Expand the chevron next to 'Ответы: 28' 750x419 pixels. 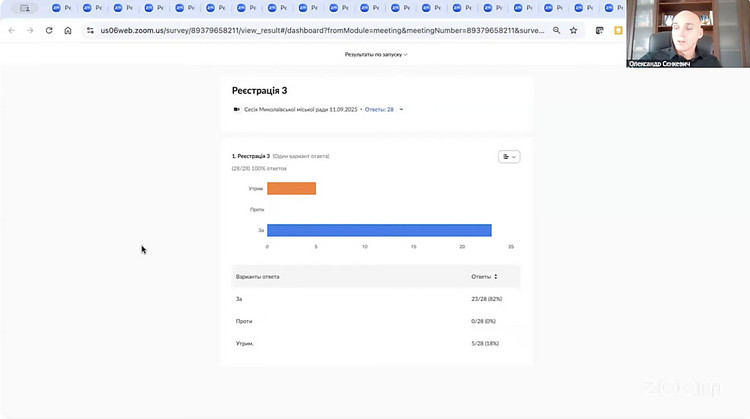click(x=401, y=109)
